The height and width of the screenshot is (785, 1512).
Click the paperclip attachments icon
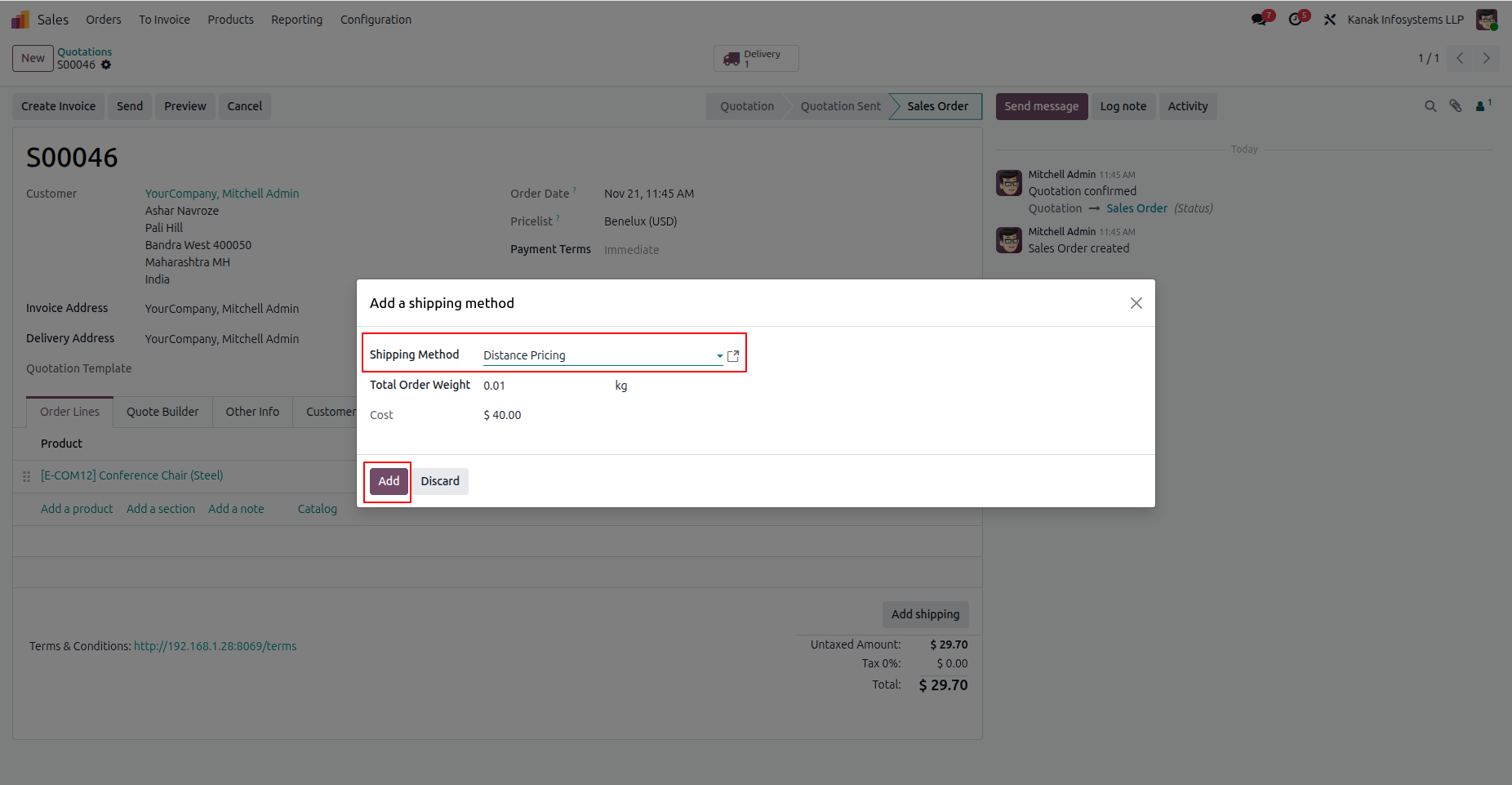click(x=1456, y=106)
